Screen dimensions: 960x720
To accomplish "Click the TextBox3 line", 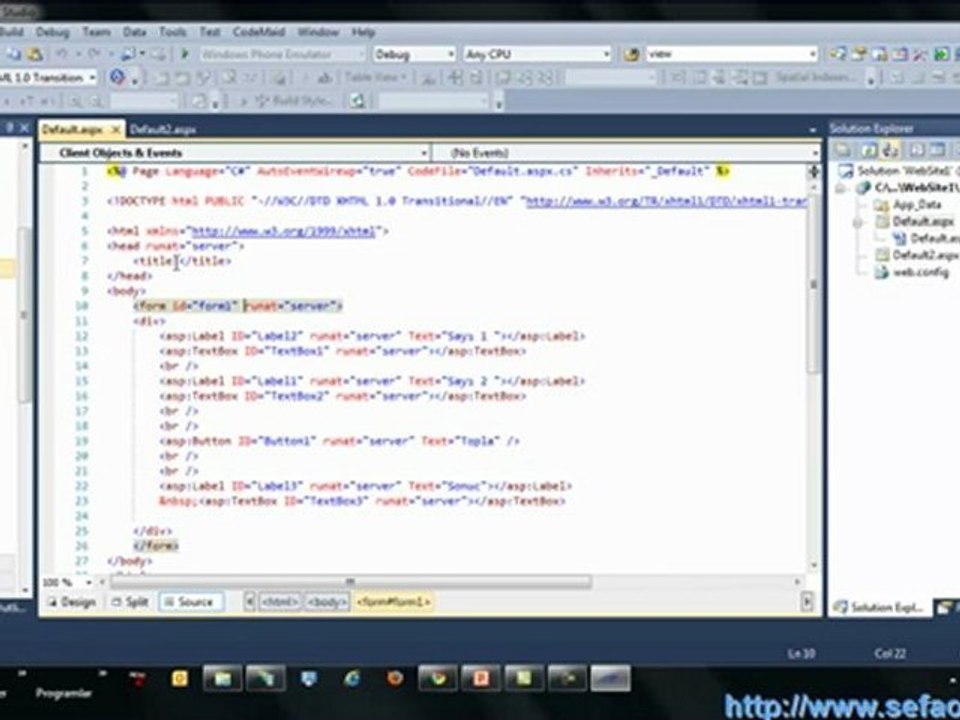I will [362, 501].
